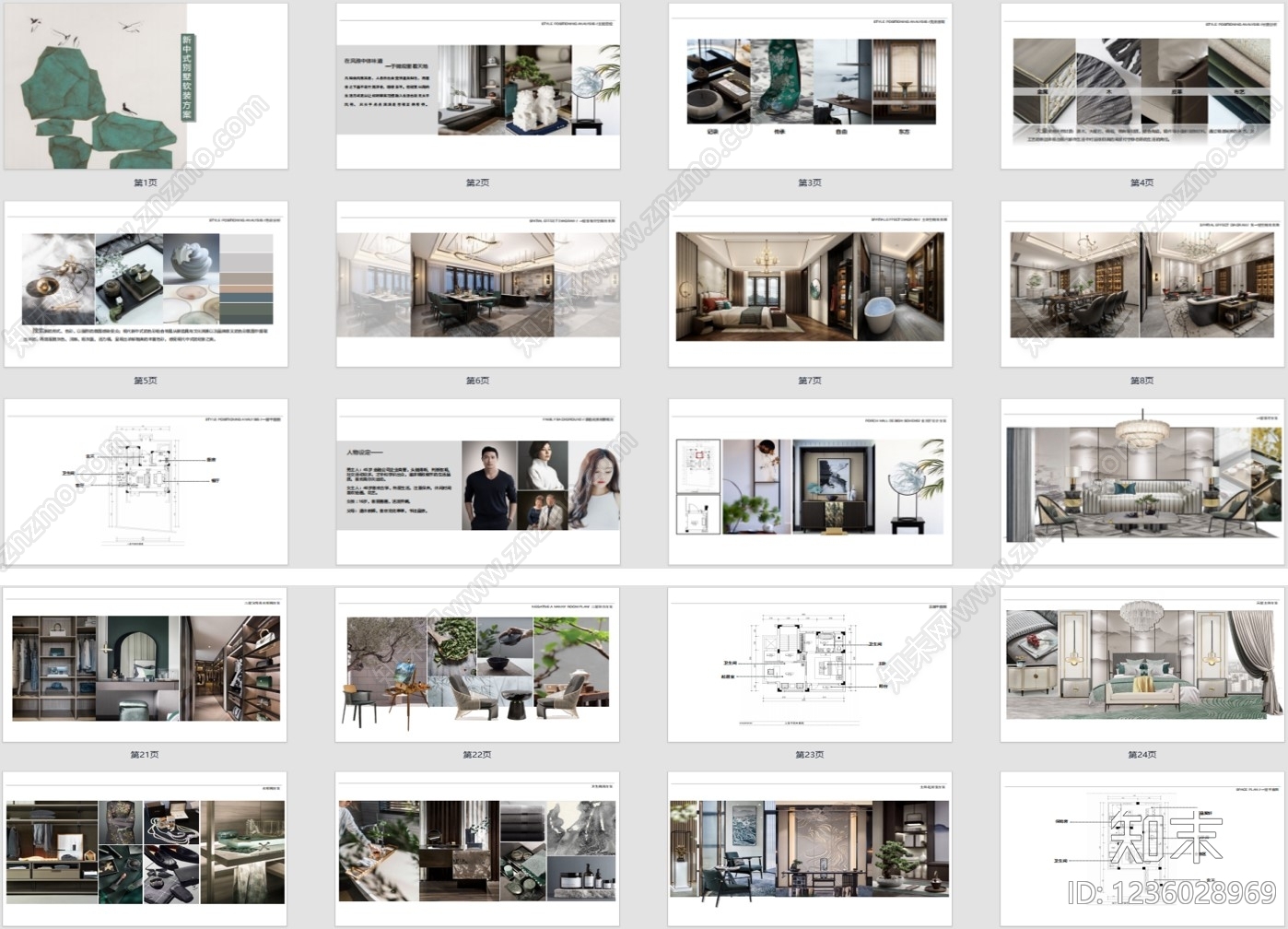This screenshot has height=929, width=1288.
Task: Open the color palette slide 第5页
Action: [146, 284]
